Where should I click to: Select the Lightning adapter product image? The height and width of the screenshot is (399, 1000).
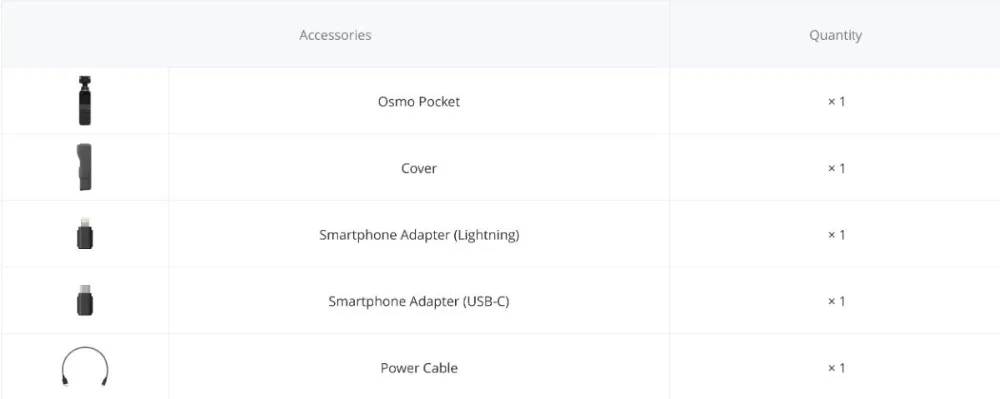coord(85,233)
